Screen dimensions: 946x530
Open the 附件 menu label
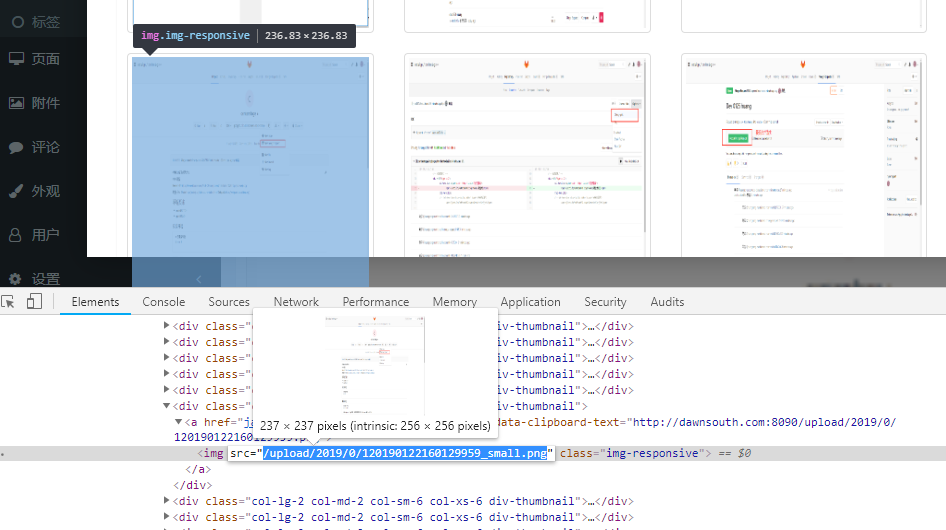tap(46, 103)
